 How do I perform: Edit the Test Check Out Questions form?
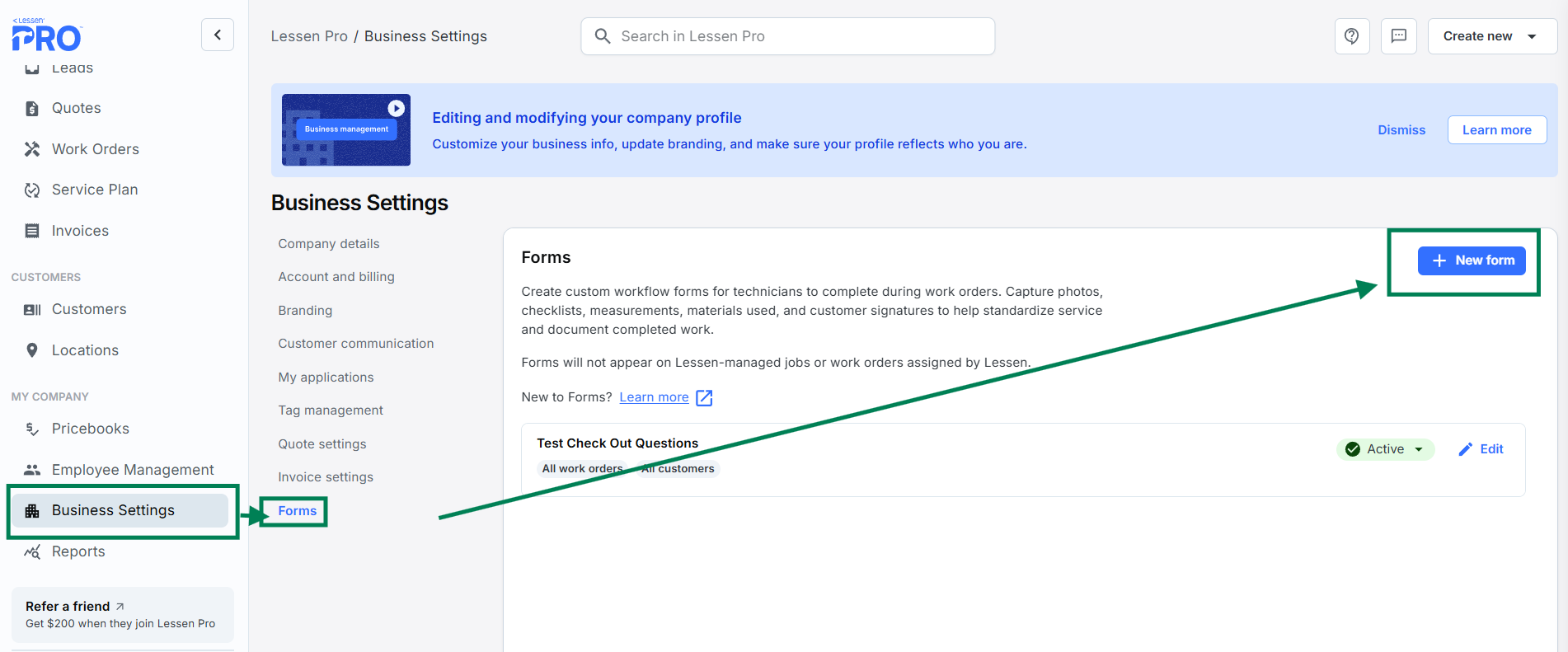tap(1481, 449)
